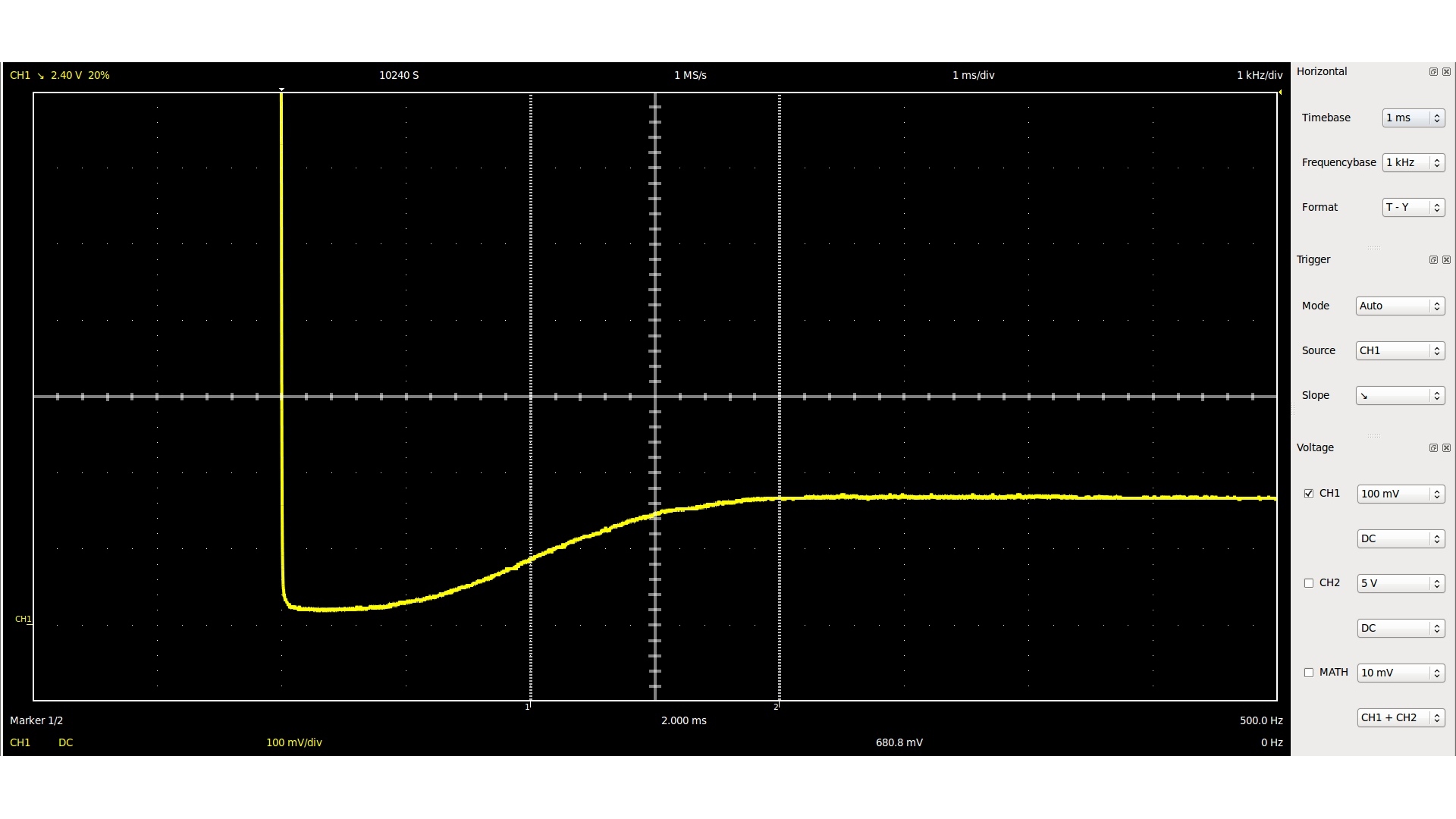Open the Trigger Source CH1 dropdown
The height and width of the screenshot is (819, 1456).
pos(1400,351)
